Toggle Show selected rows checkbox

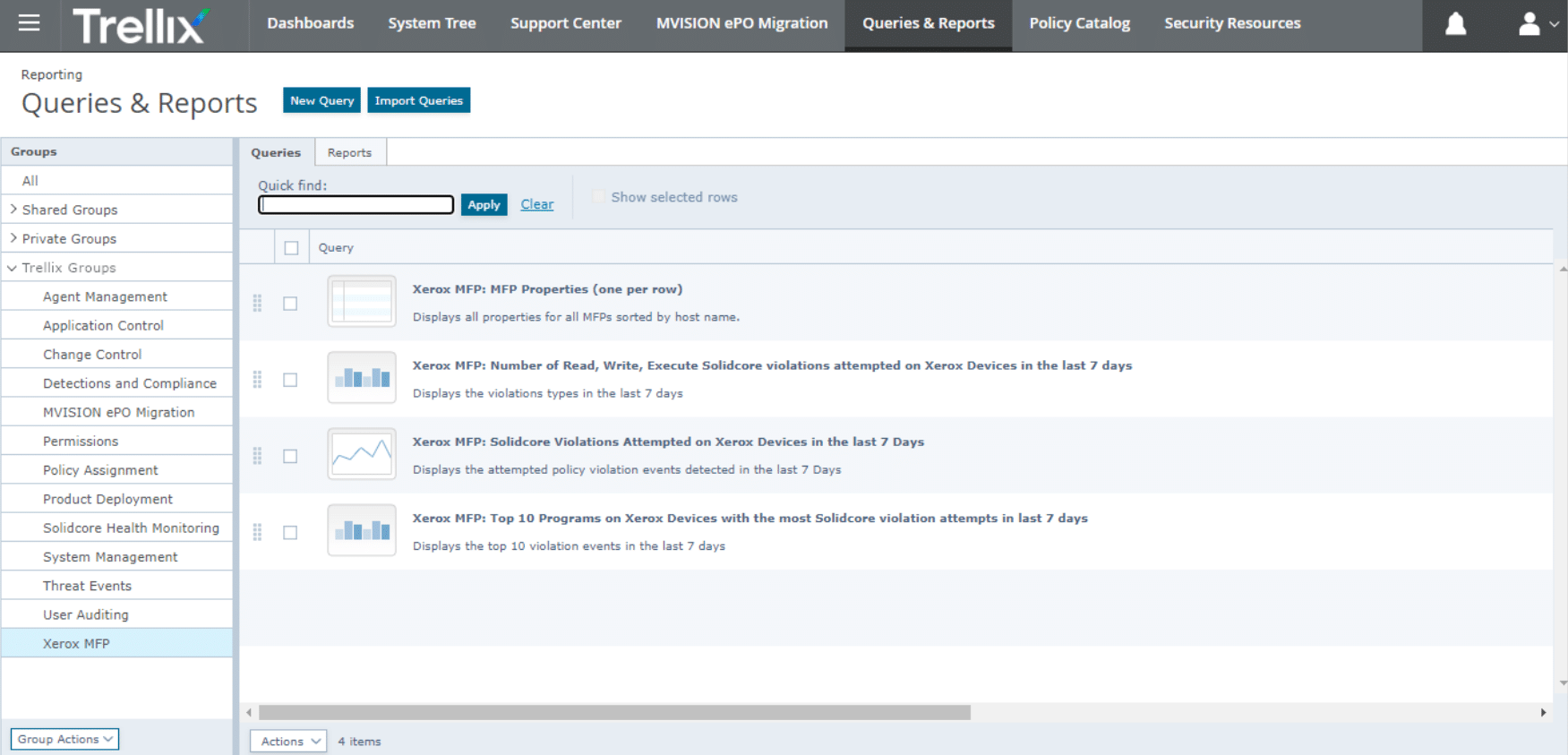[598, 197]
